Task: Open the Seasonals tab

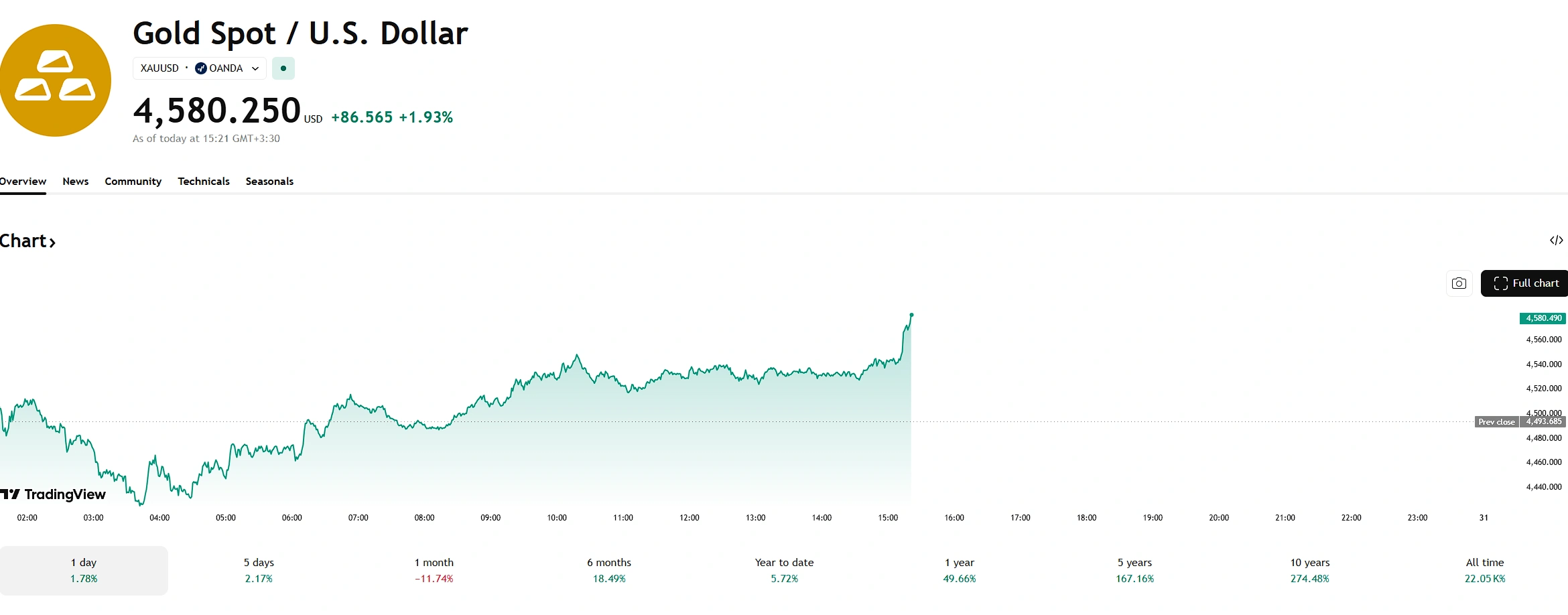Action: (x=269, y=182)
